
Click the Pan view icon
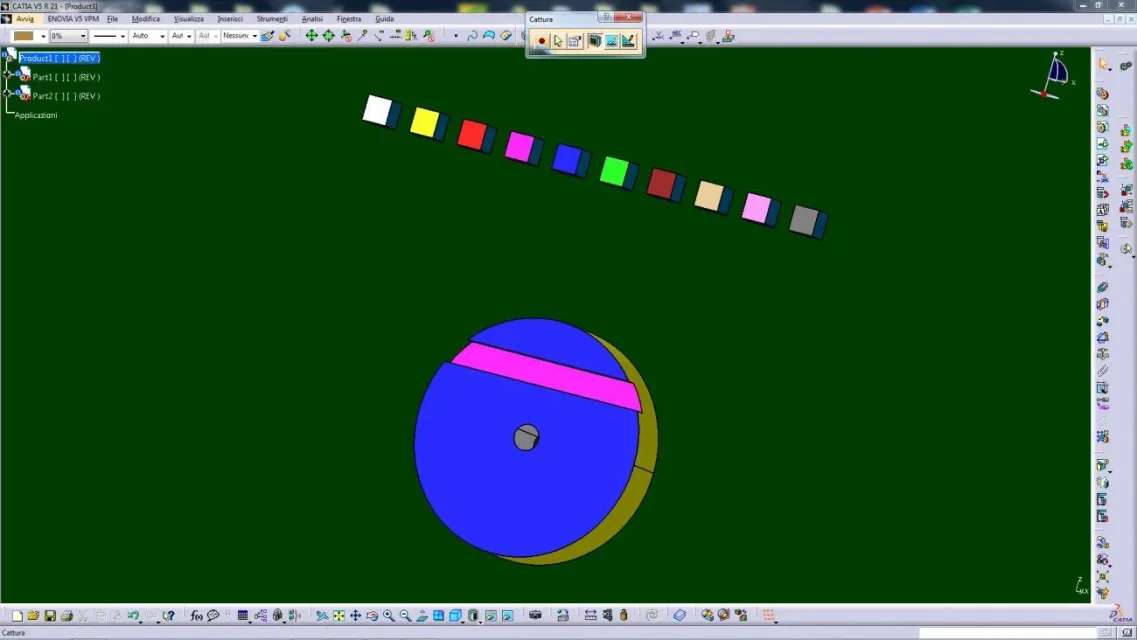(x=355, y=616)
